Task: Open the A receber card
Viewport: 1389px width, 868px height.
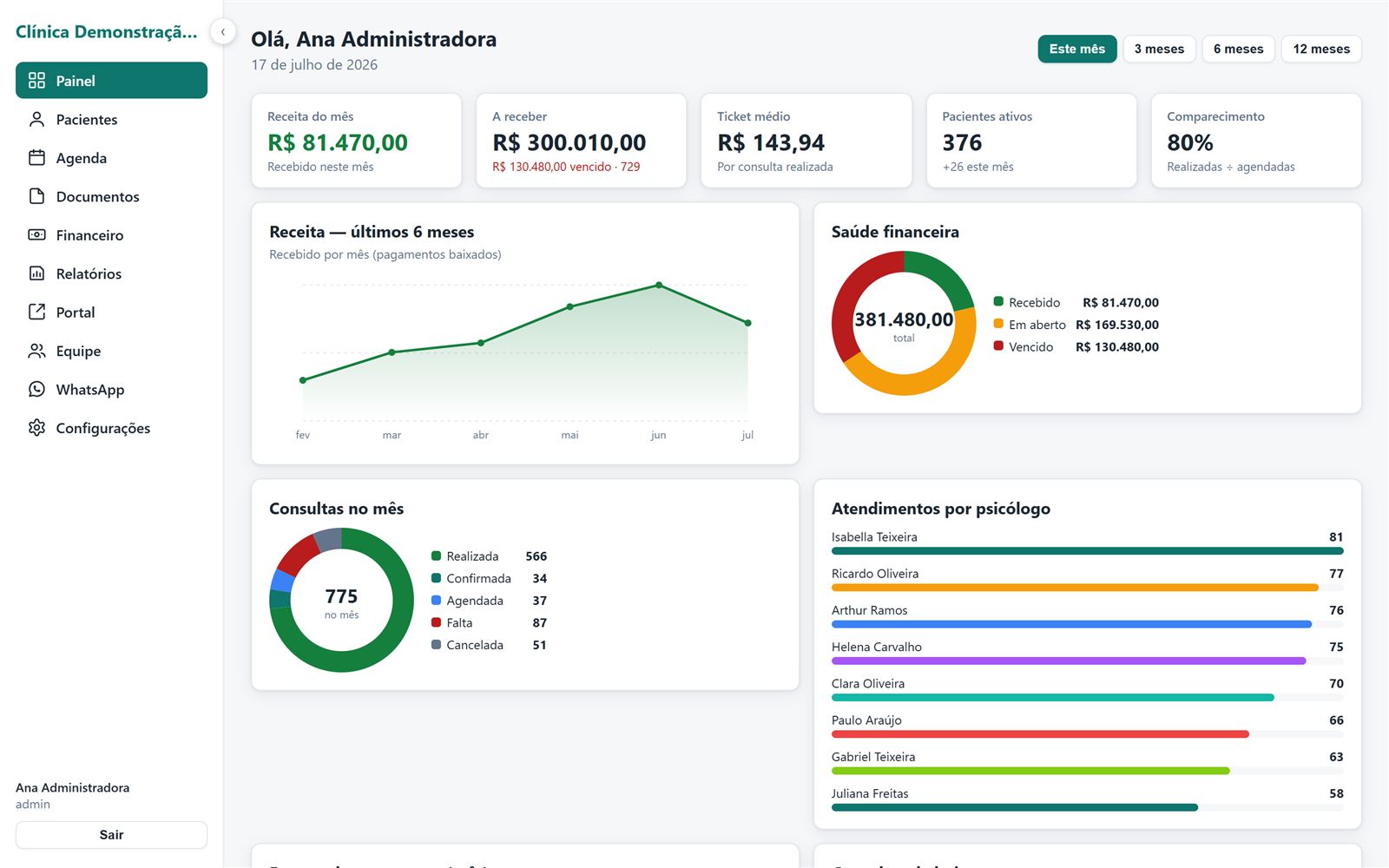Action: (581, 141)
